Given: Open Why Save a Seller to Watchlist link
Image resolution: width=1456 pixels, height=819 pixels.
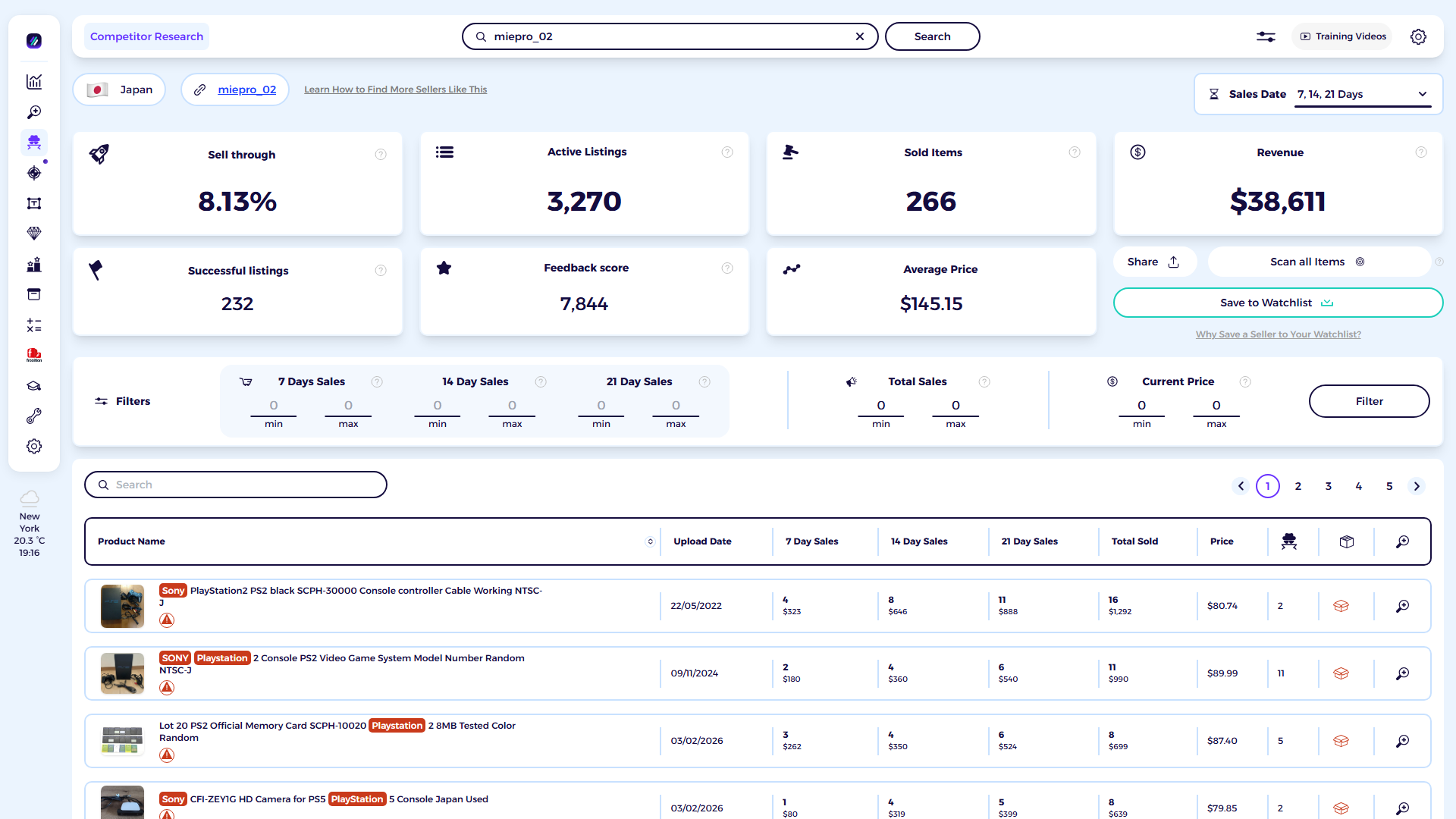Looking at the screenshot, I should click(1278, 334).
